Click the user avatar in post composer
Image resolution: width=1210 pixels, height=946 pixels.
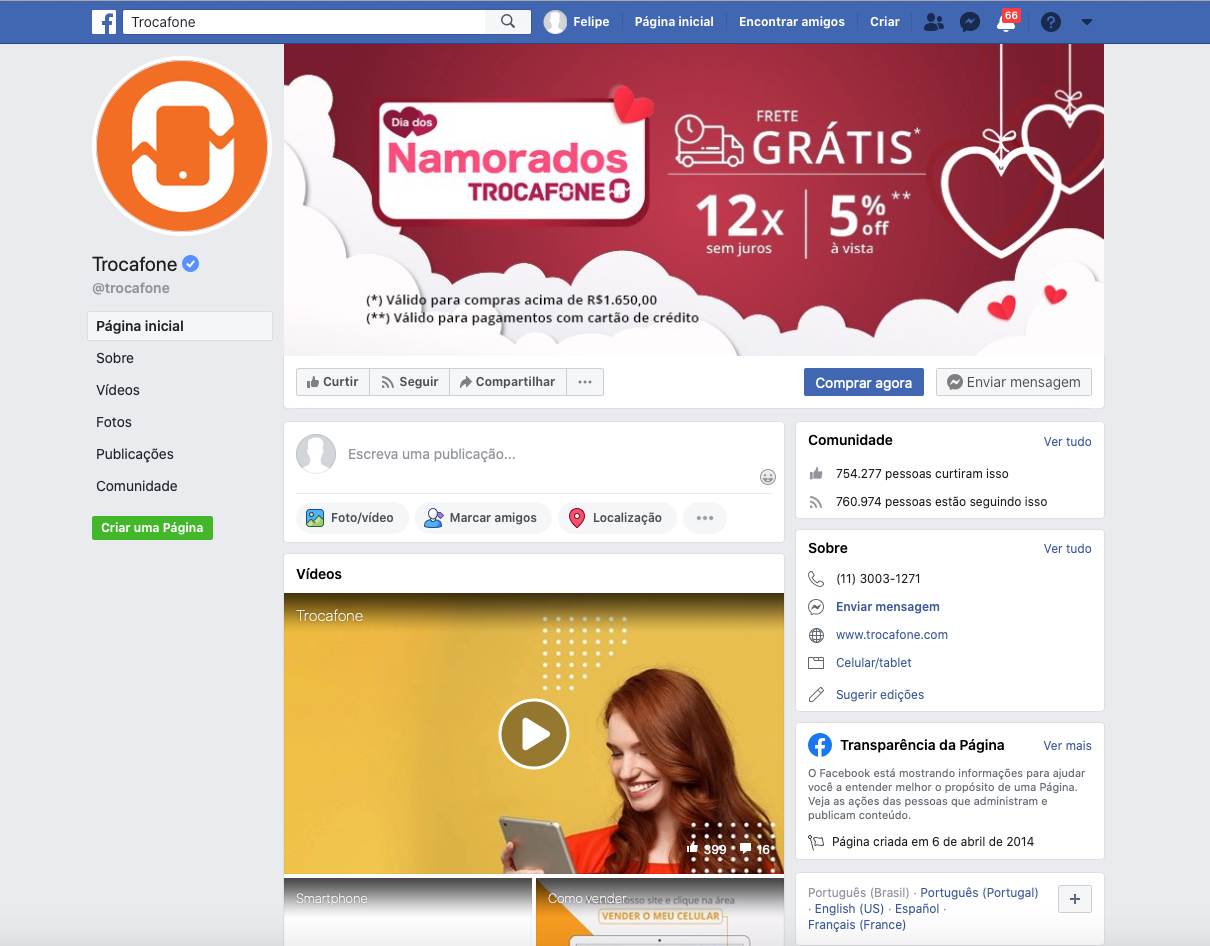(x=316, y=454)
